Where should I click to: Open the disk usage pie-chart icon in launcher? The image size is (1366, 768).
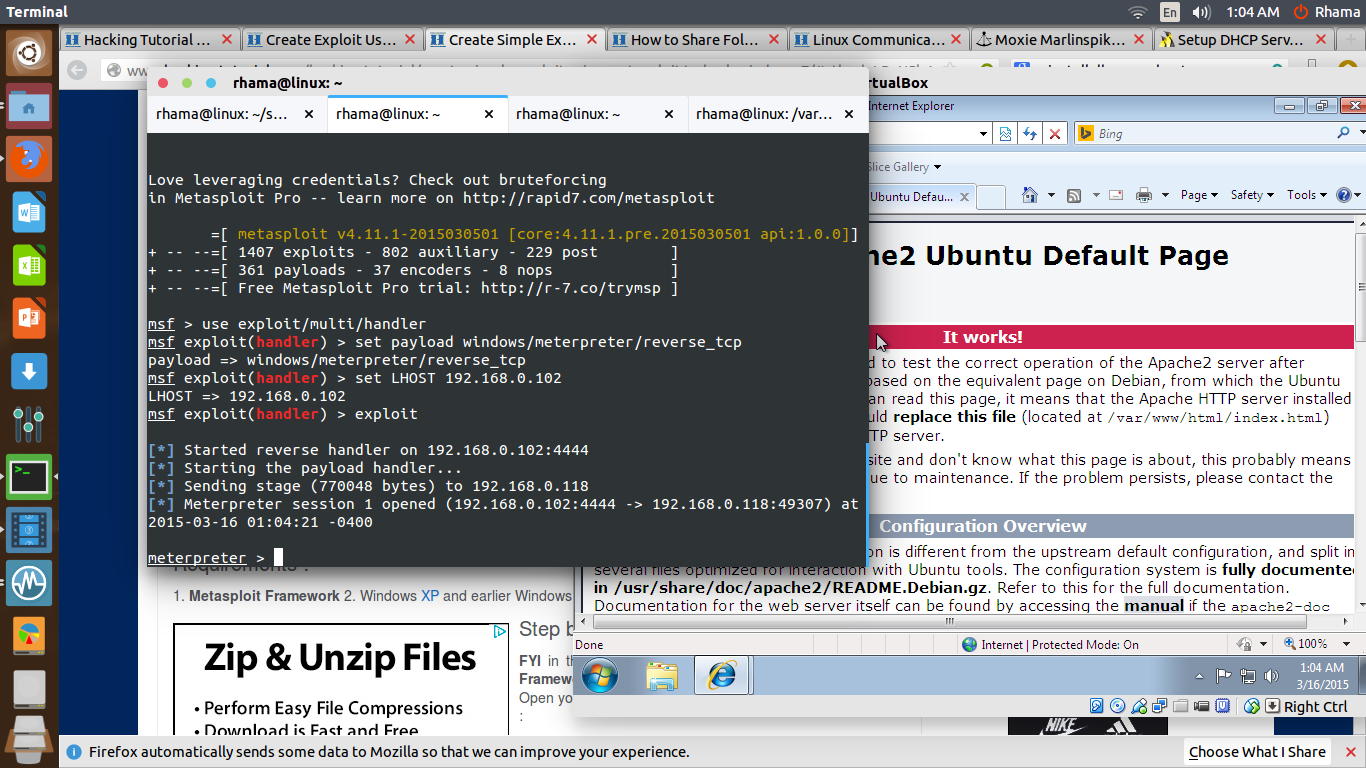point(29,636)
